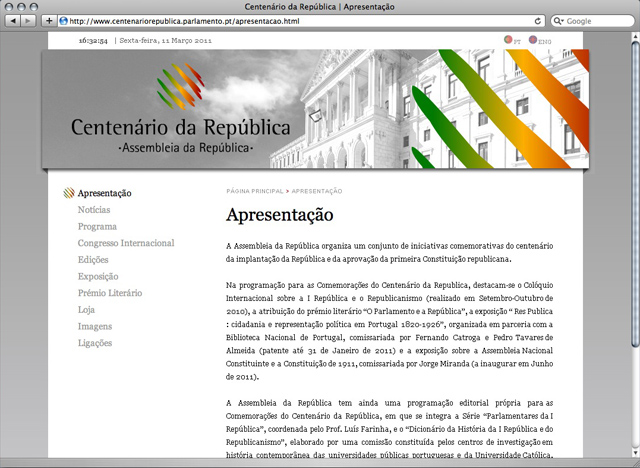Go forward with the browser forward arrow
The height and width of the screenshot is (468, 640).
point(27,21)
